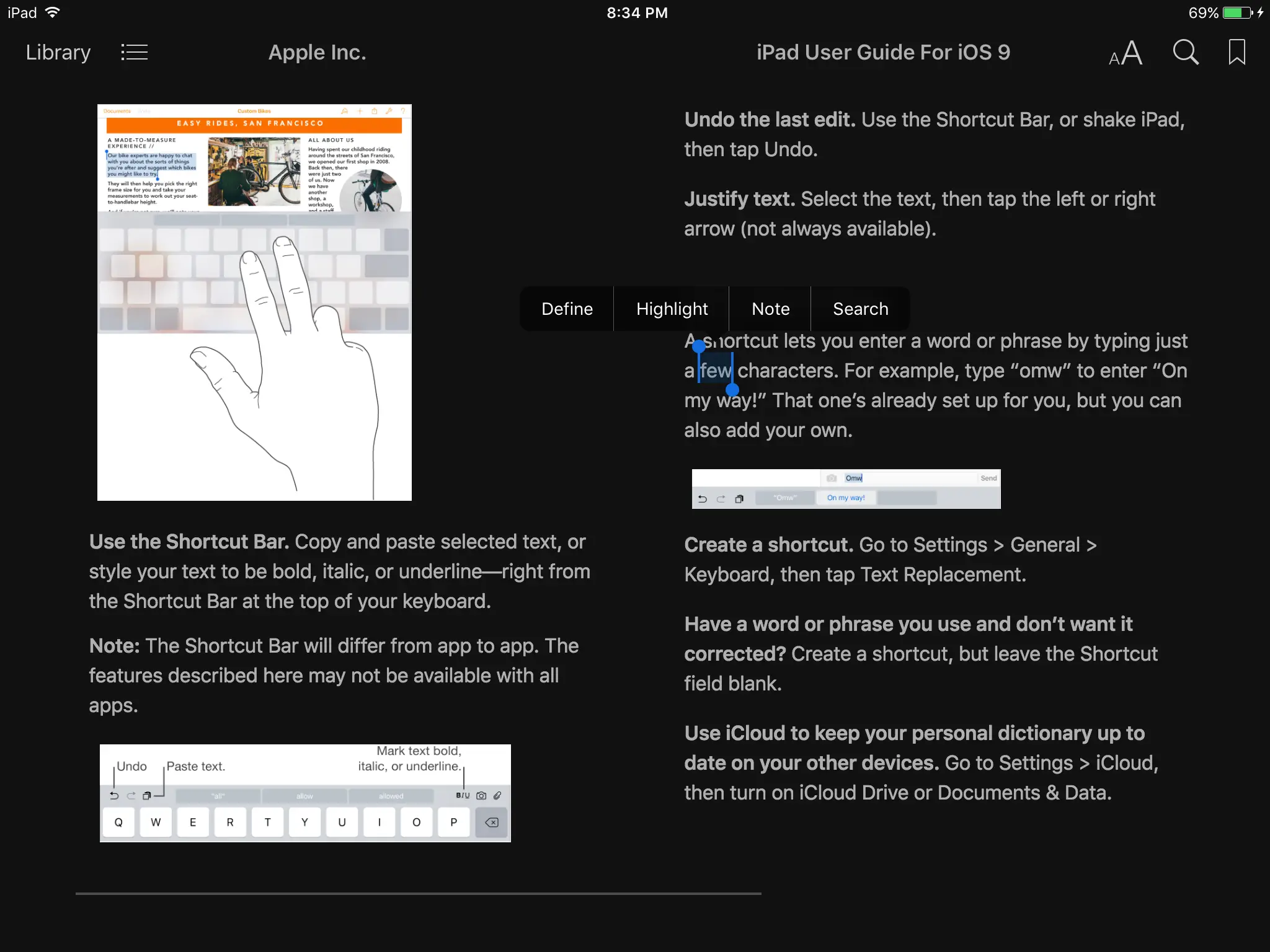Screen dimensions: 1270x952
Task: Click the reading progress bar at the bottom
Action: coord(419,893)
